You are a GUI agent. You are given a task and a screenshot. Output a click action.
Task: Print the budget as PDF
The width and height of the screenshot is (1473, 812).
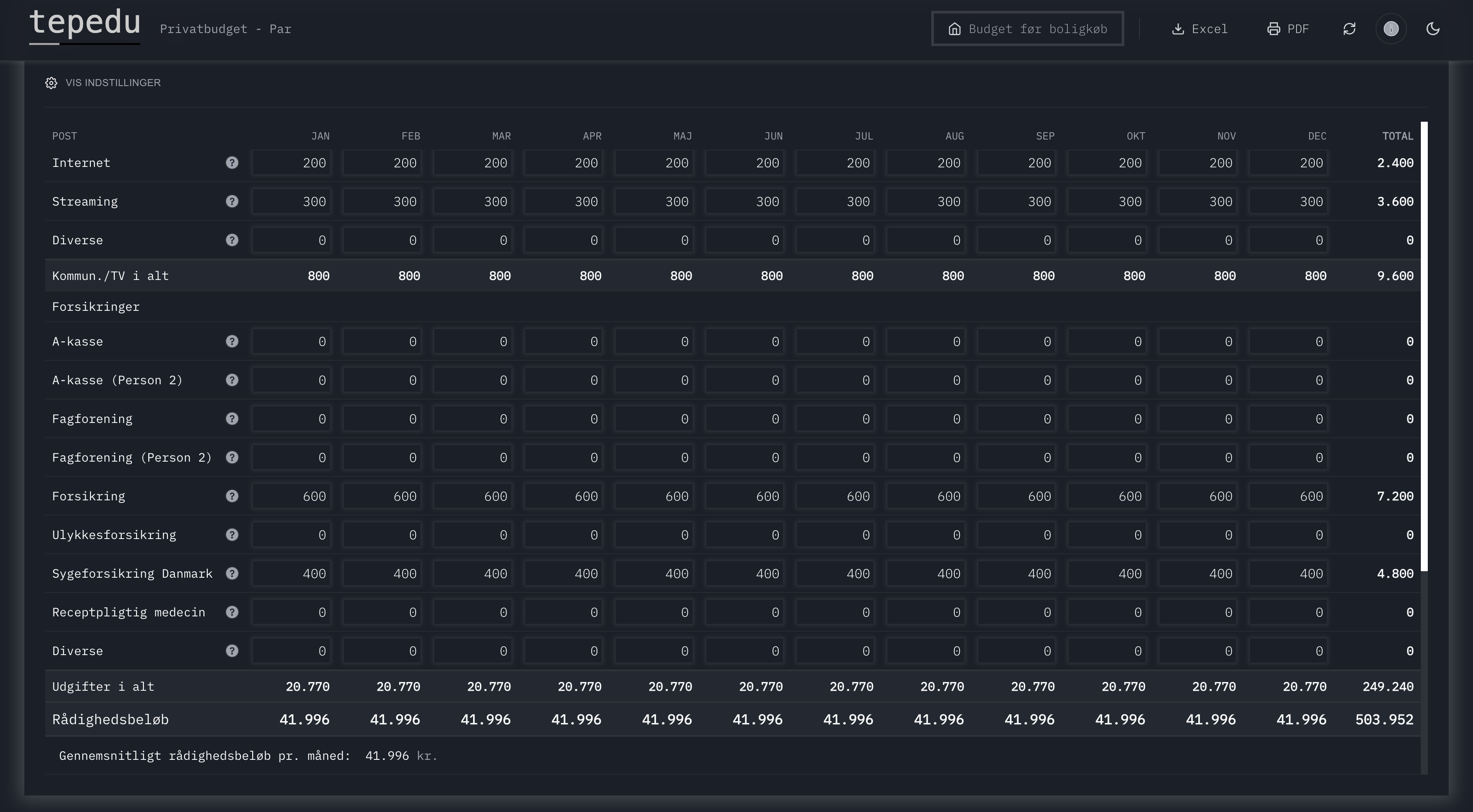1288,29
